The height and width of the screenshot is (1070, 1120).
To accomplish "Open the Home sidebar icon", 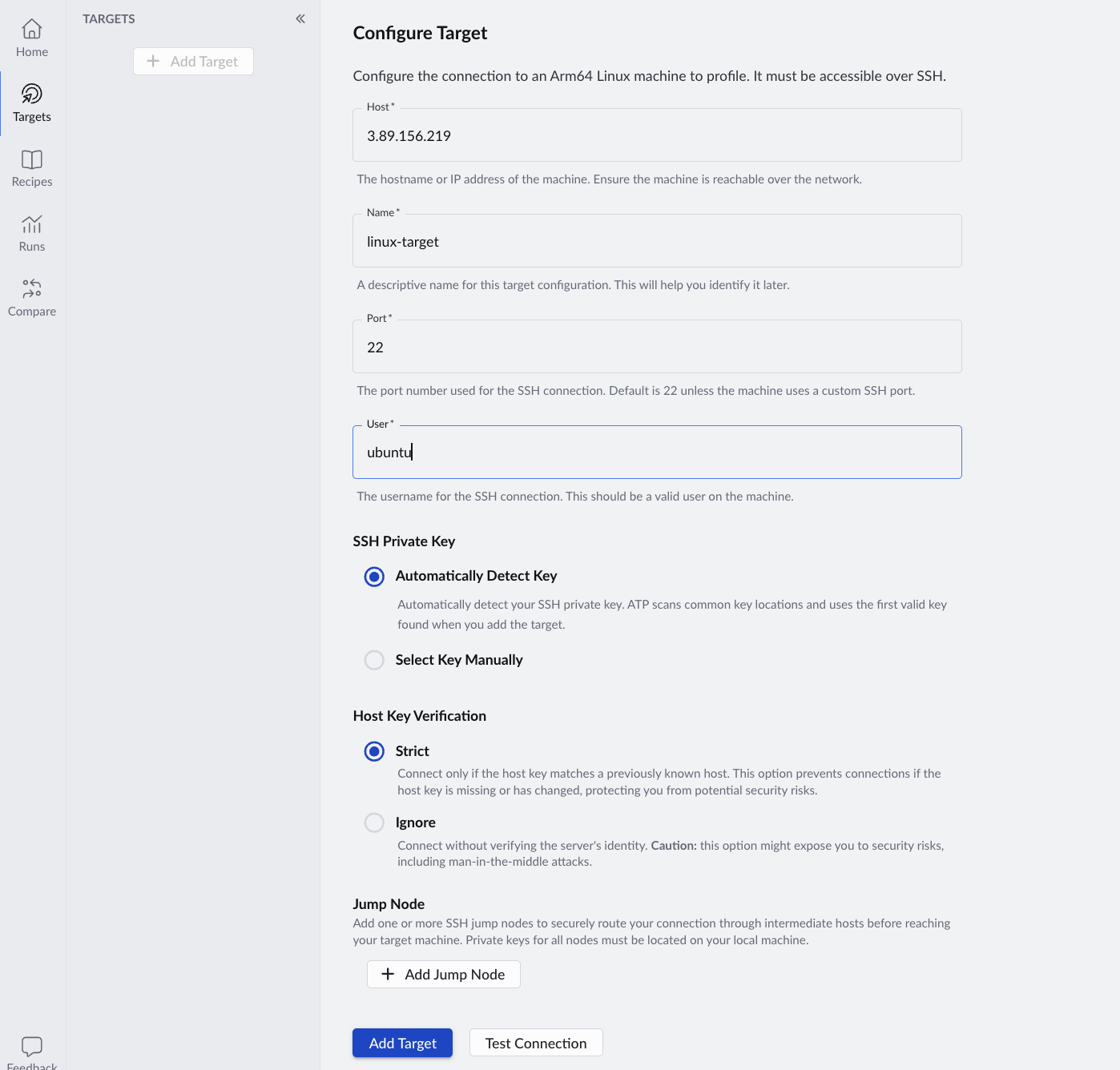I will pos(32,30).
